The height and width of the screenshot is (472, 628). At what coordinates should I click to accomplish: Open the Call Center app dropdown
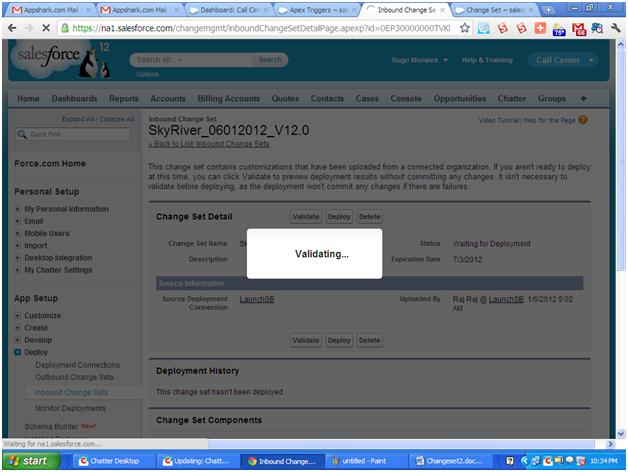click(x=562, y=60)
